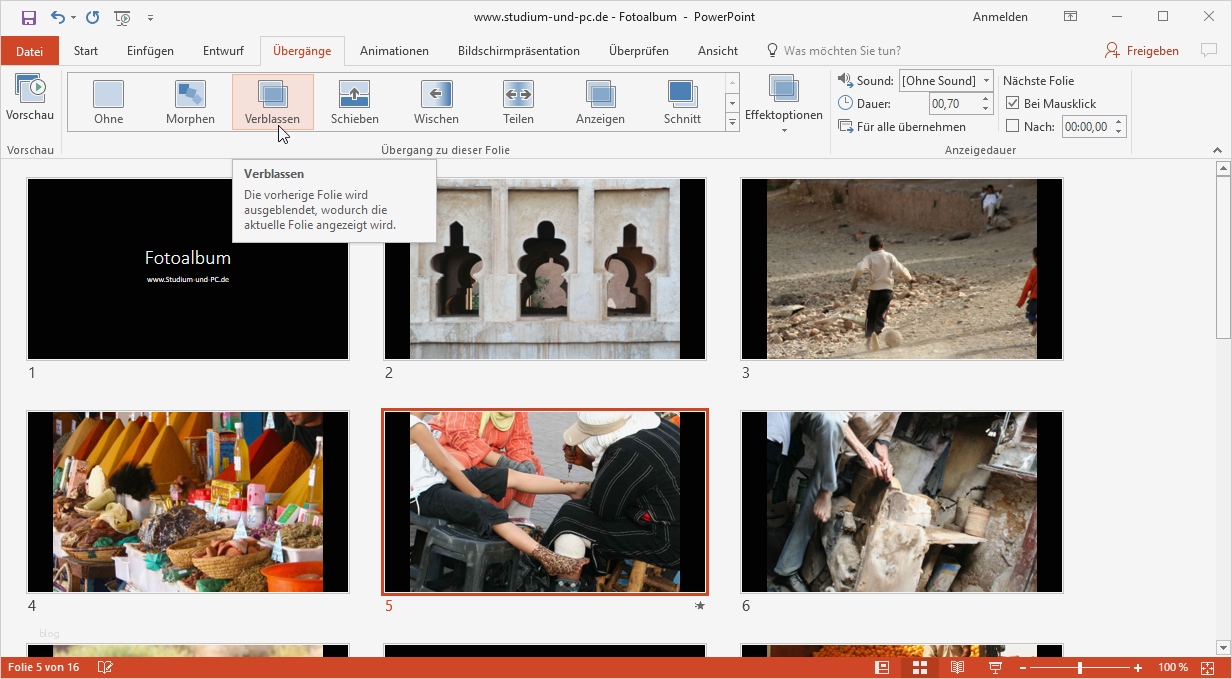This screenshot has height=679, width=1232.
Task: Set transition to Ohne
Action: click(x=108, y=100)
